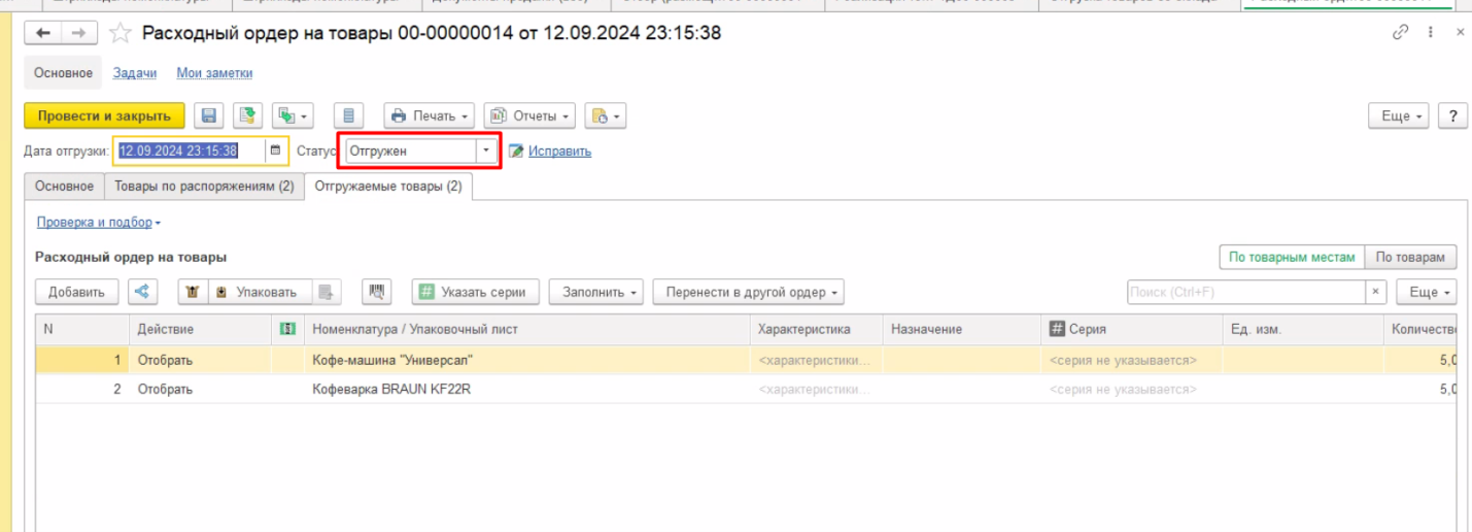1472x532 pixels.
Task: Switch view to По товарам
Action: coord(1410,257)
